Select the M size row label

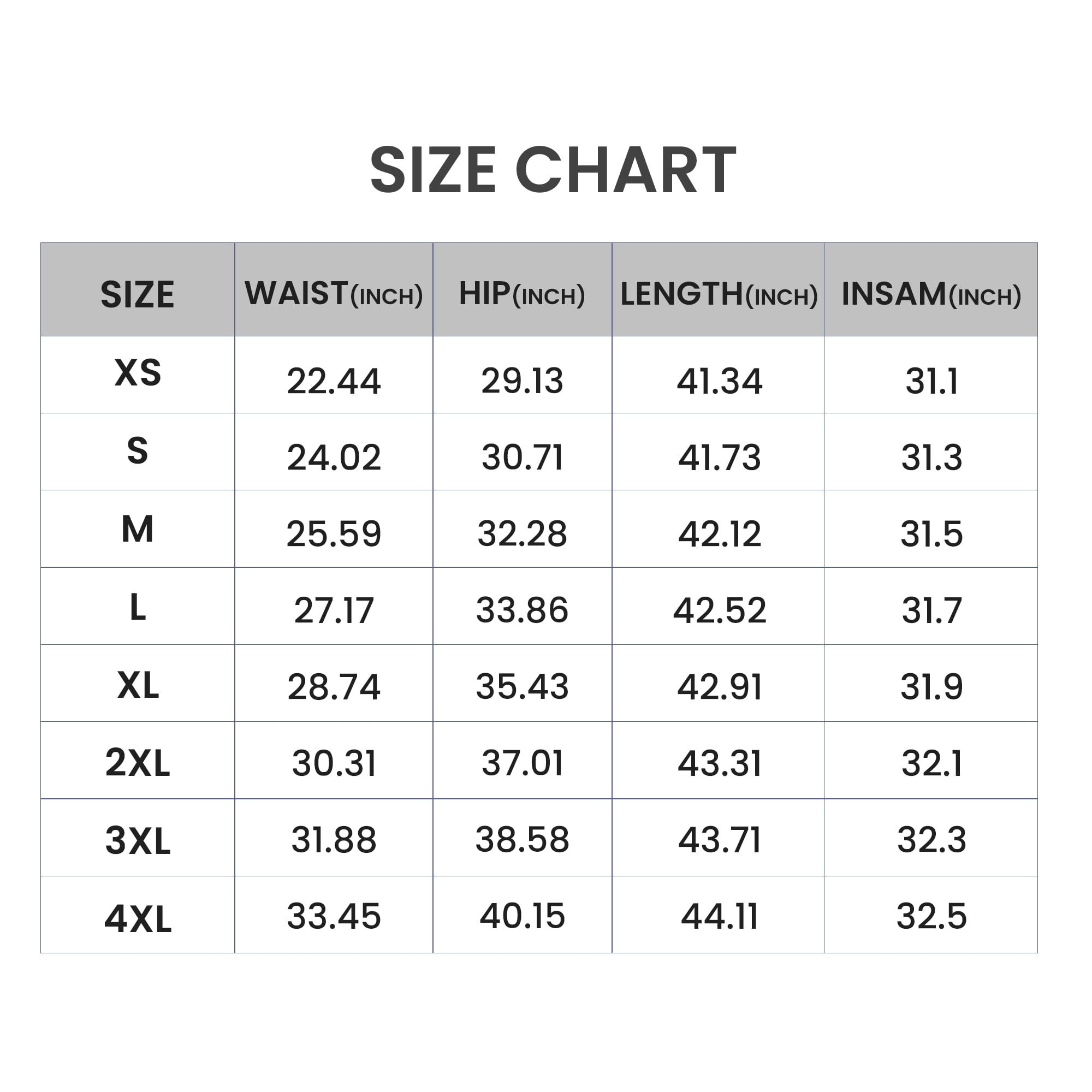click(x=138, y=530)
